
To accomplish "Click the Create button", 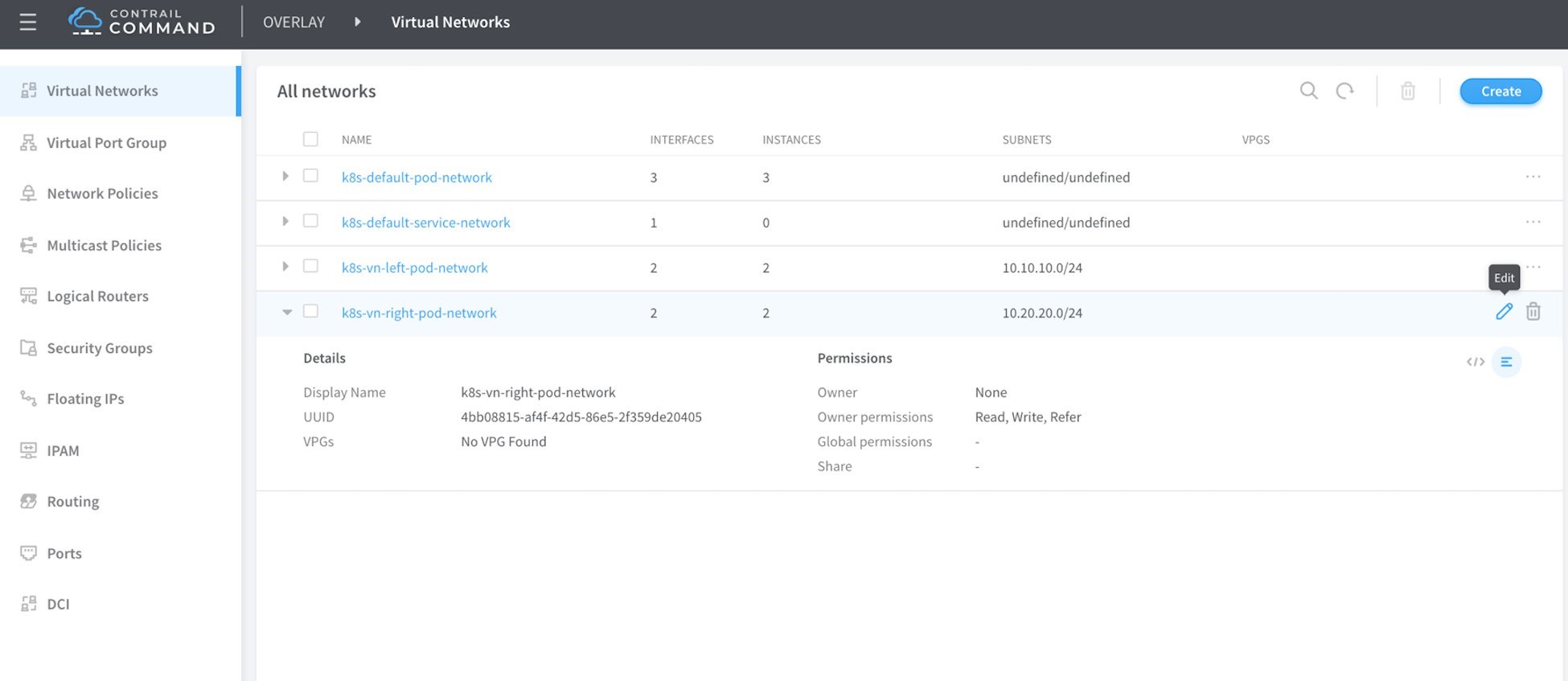I will (x=1500, y=91).
